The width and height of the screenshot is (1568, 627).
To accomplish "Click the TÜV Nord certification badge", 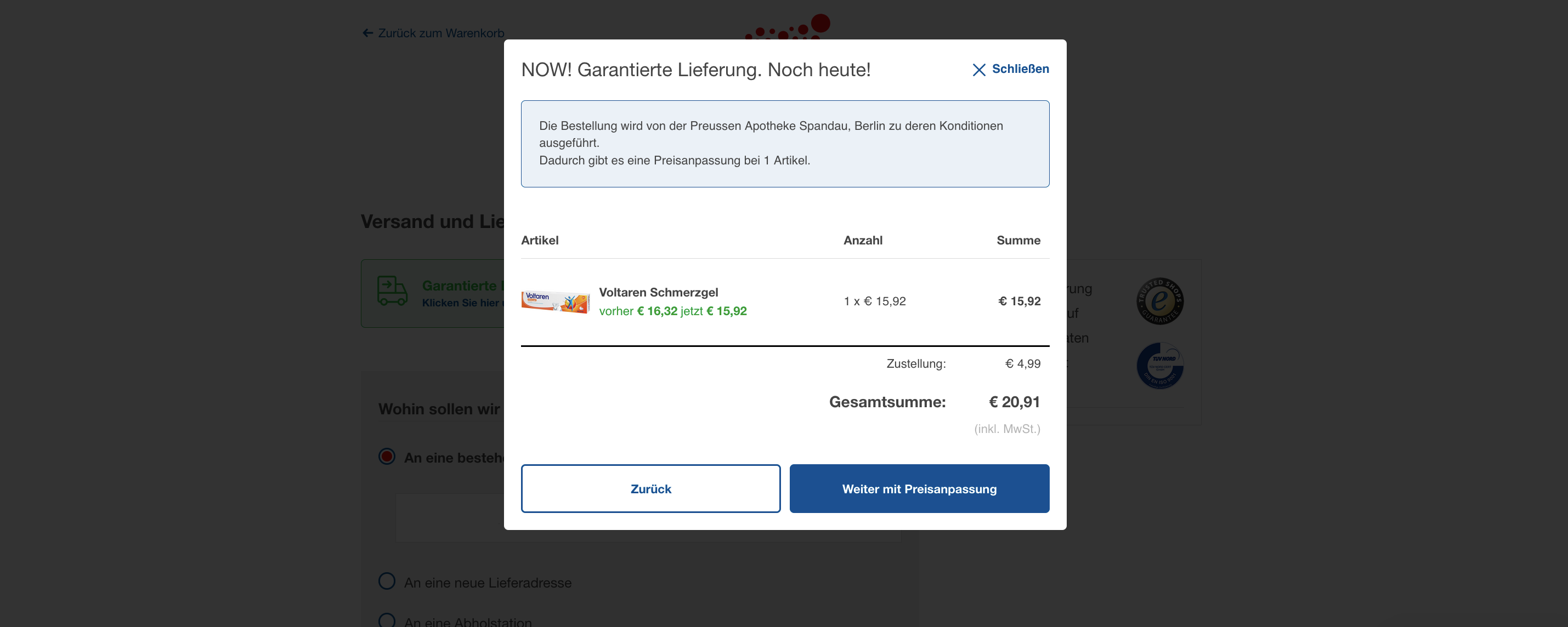I will click(1159, 366).
